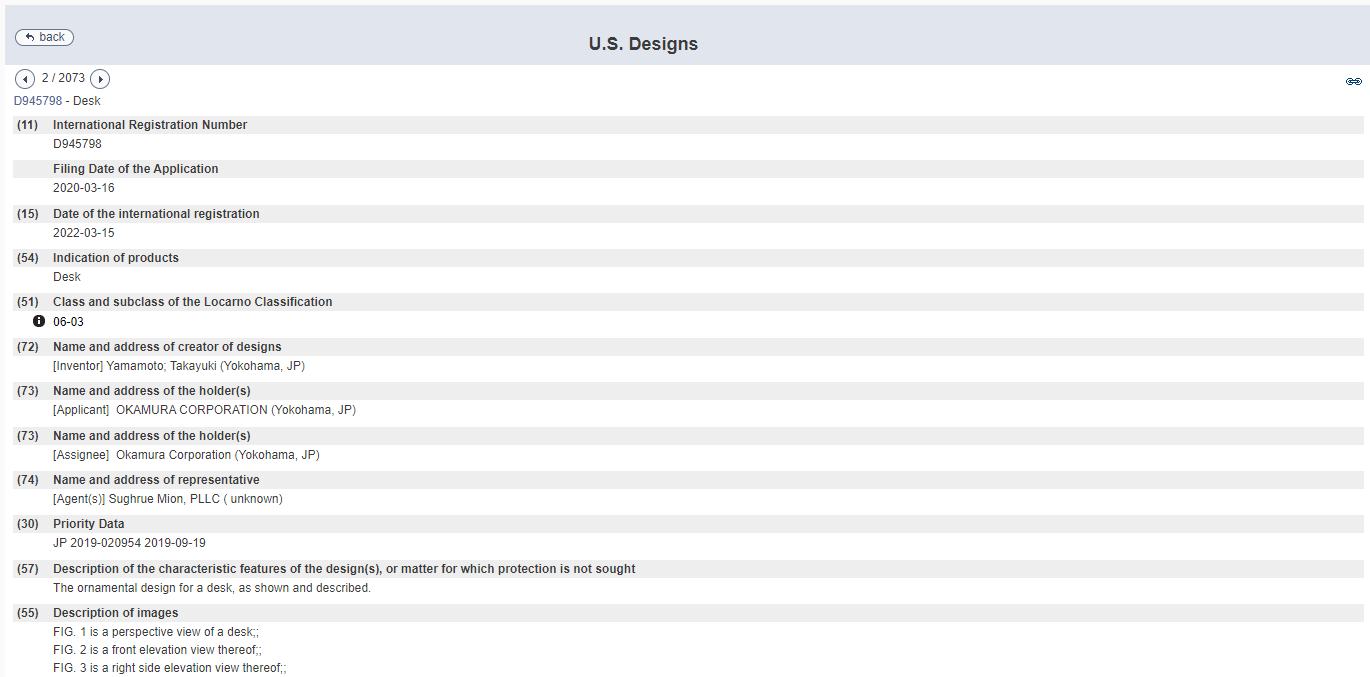Click the ornamental design description text
Screen dimensions: 1370x677
pyautogui.click(x=212, y=588)
